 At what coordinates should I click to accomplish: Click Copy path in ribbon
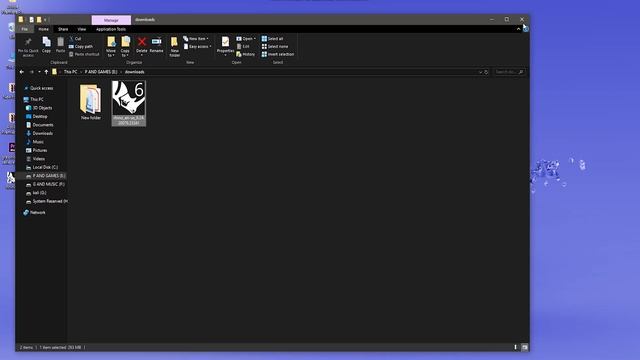[x=81, y=47]
